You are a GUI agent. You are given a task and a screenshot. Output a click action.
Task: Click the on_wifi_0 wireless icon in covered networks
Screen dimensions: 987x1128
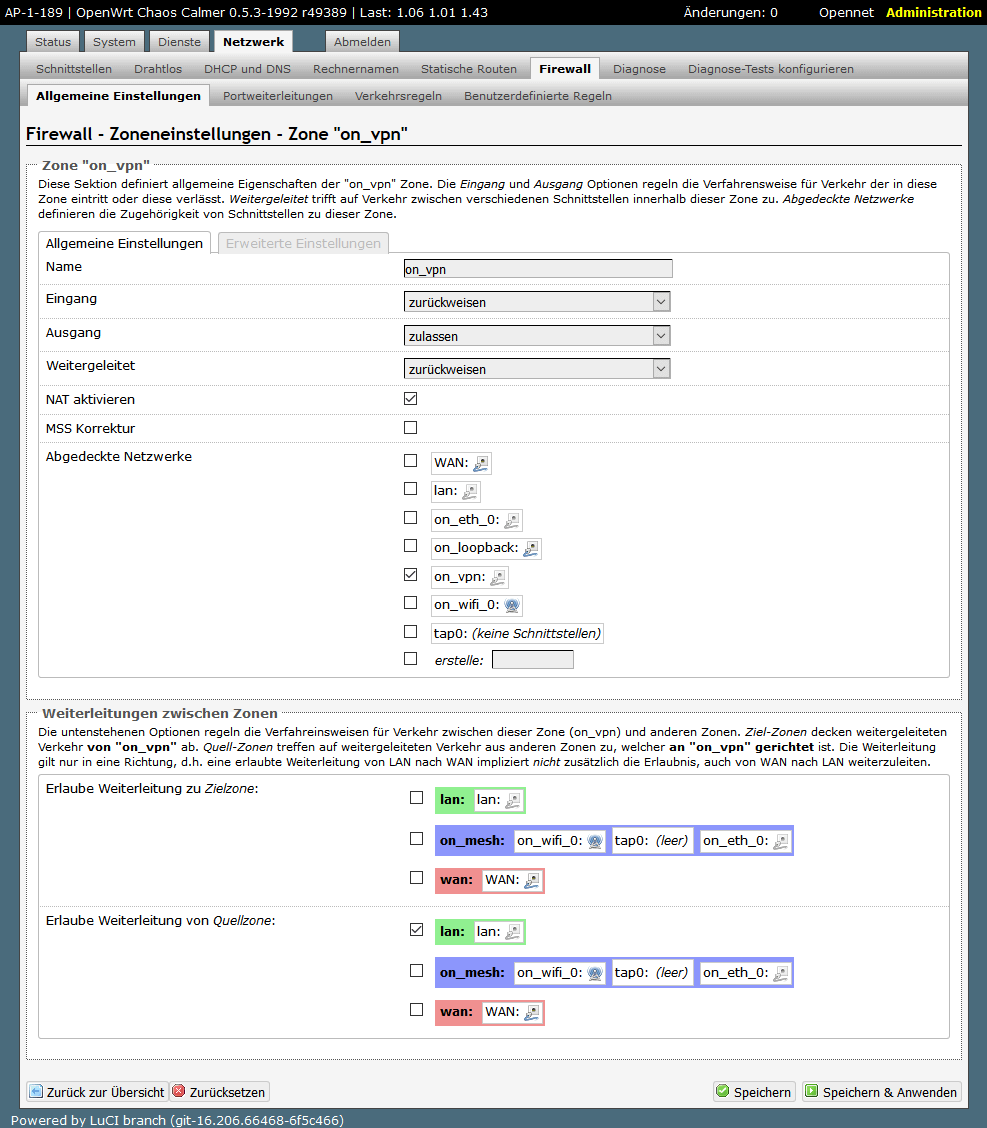coord(512,605)
